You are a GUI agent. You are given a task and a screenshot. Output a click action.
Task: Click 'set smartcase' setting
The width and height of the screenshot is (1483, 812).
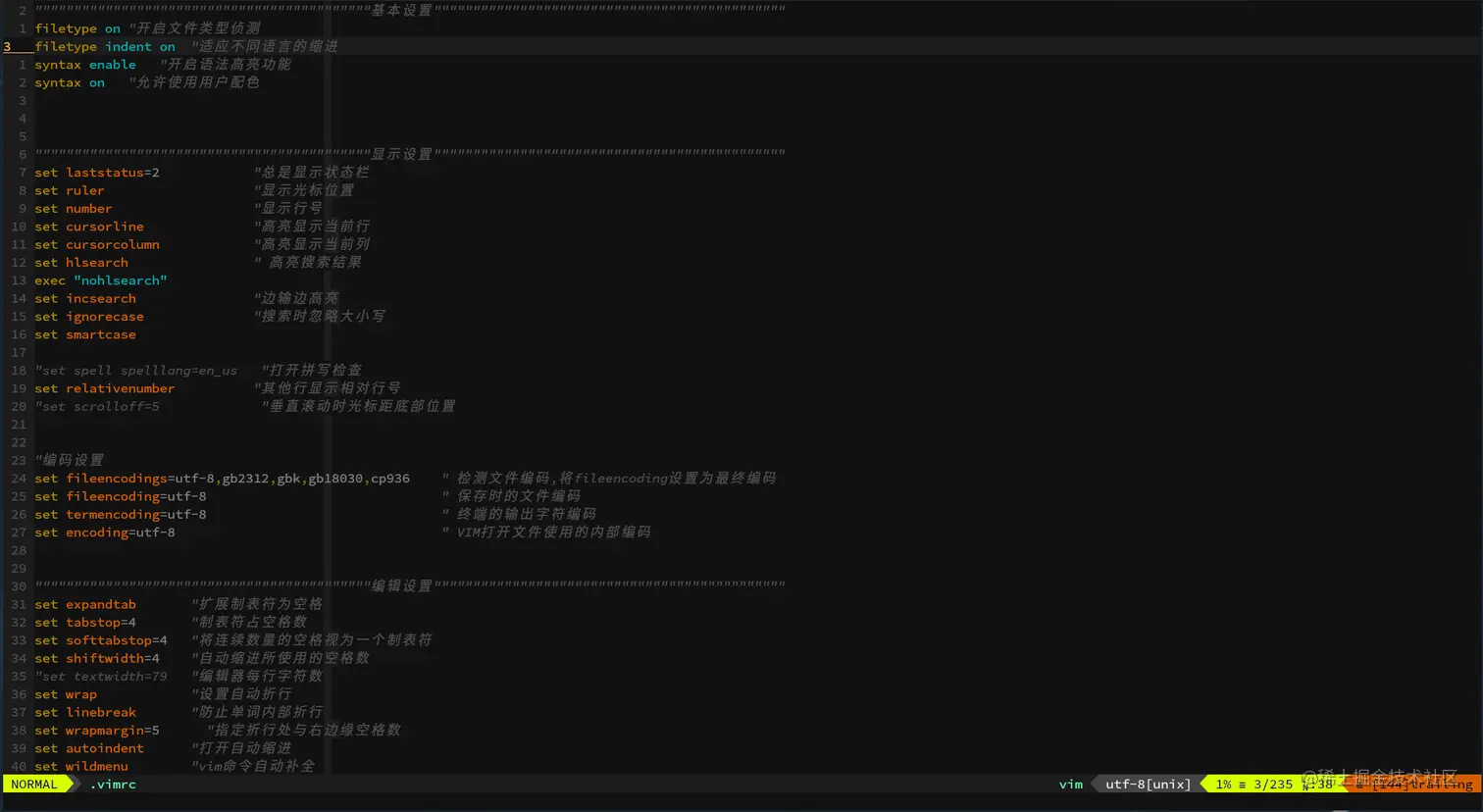click(x=85, y=334)
